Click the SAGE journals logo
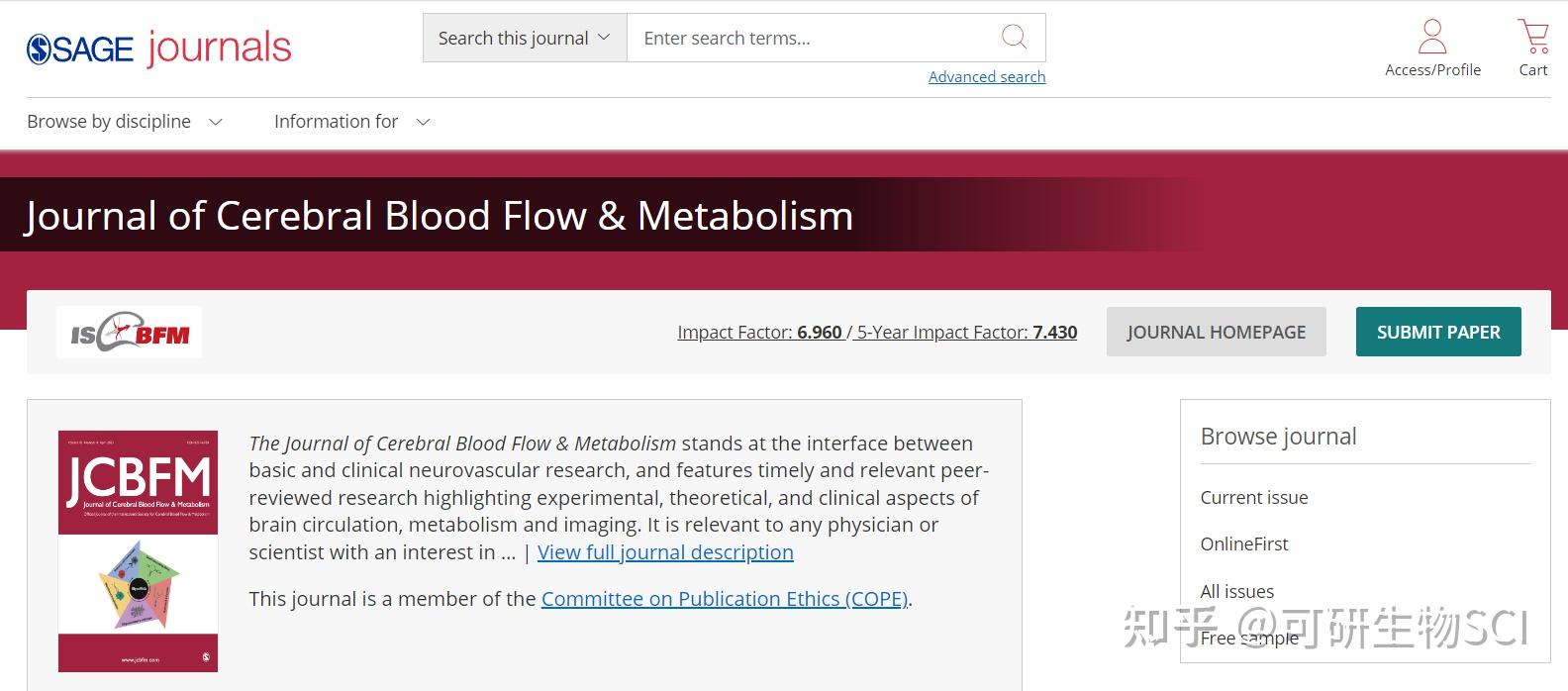1568x691 pixels. click(158, 48)
